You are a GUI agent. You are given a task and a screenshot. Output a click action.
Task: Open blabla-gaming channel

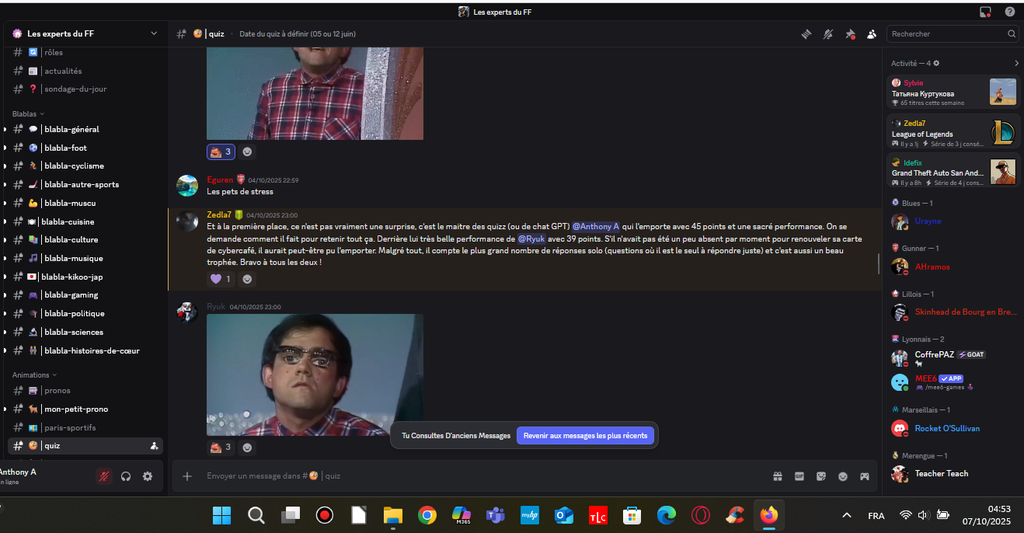(84, 295)
